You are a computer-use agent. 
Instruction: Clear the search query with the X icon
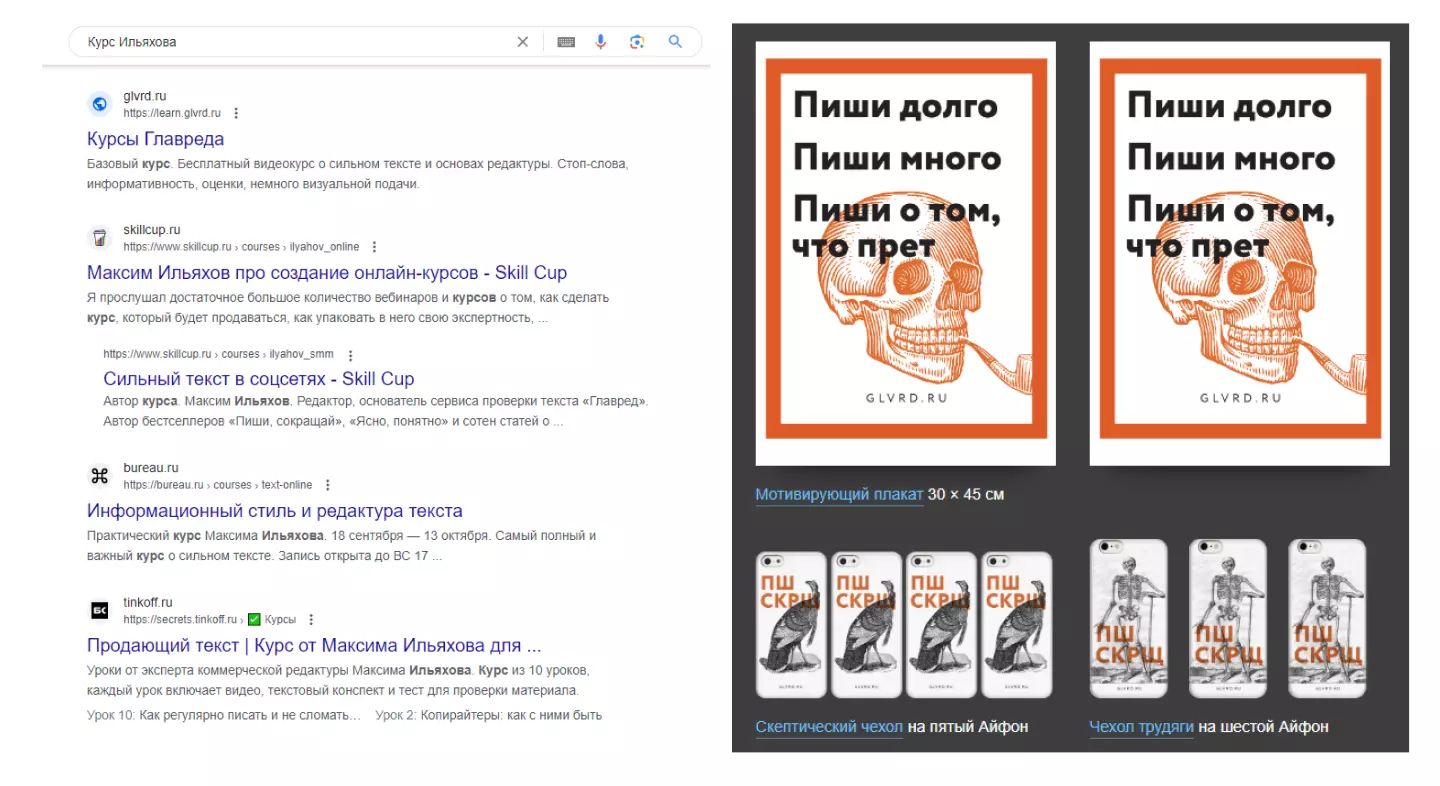pos(522,42)
